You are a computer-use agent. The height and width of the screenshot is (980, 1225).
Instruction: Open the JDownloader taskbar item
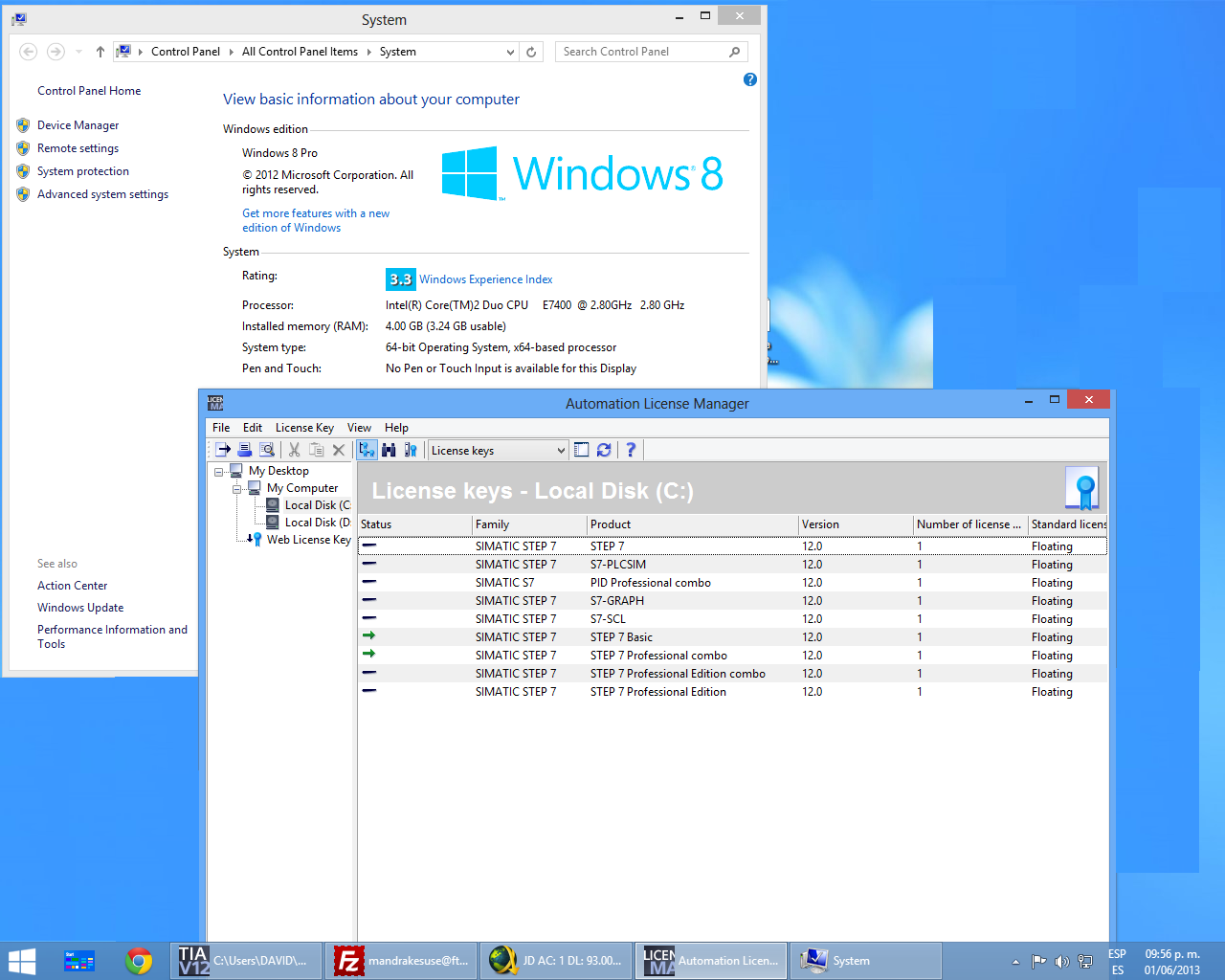pyautogui.click(x=556, y=961)
